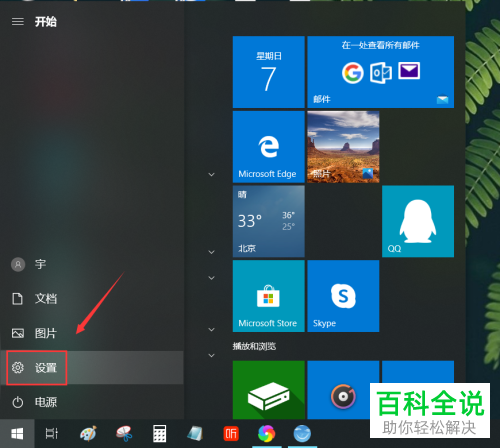This screenshot has width=500, height=448.
Task: Click the picture icon next to 图片
Action: click(x=18, y=333)
